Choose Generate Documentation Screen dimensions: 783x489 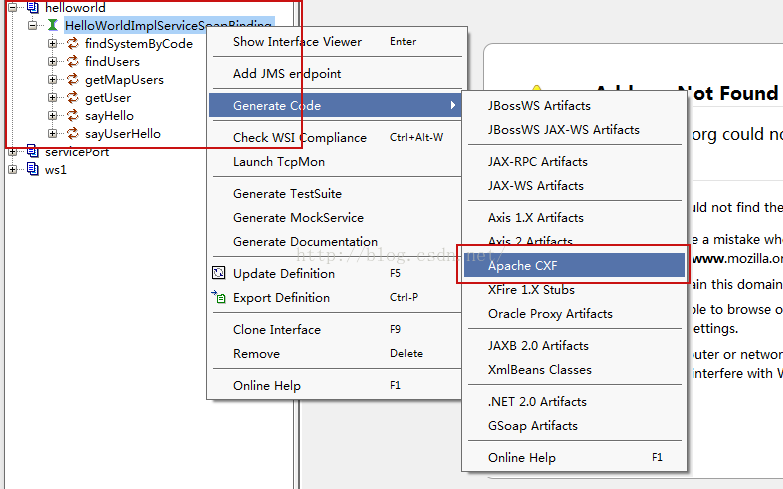(x=335, y=241)
